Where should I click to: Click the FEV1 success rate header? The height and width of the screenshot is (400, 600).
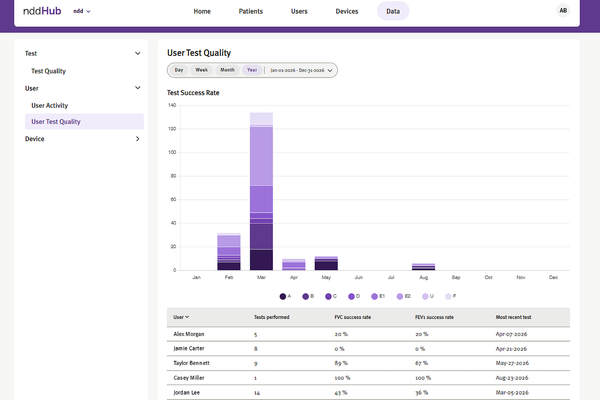(x=434, y=317)
